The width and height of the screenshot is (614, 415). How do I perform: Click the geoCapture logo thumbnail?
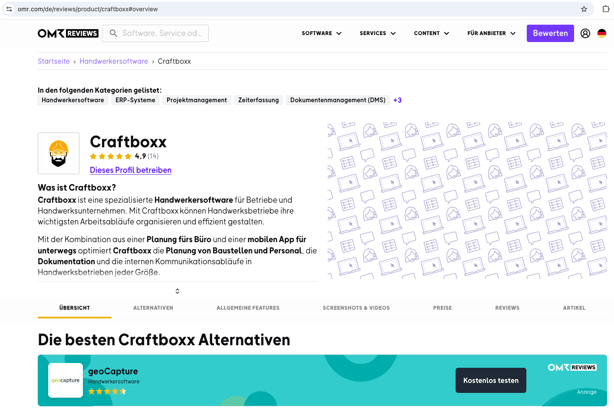coord(65,380)
